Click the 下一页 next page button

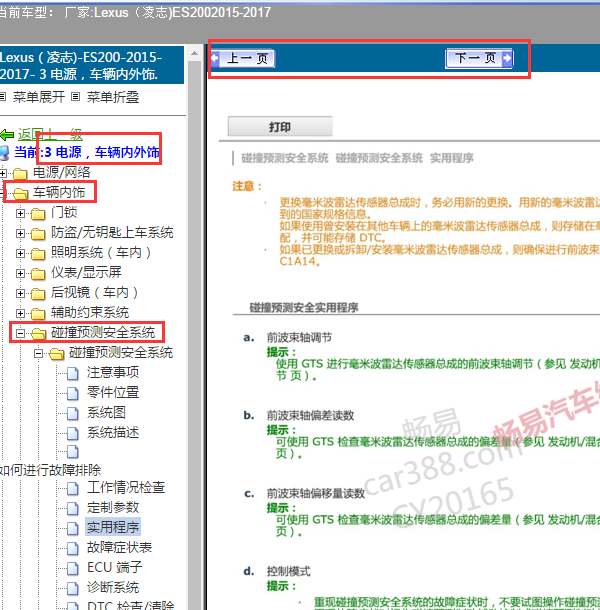pos(479,59)
